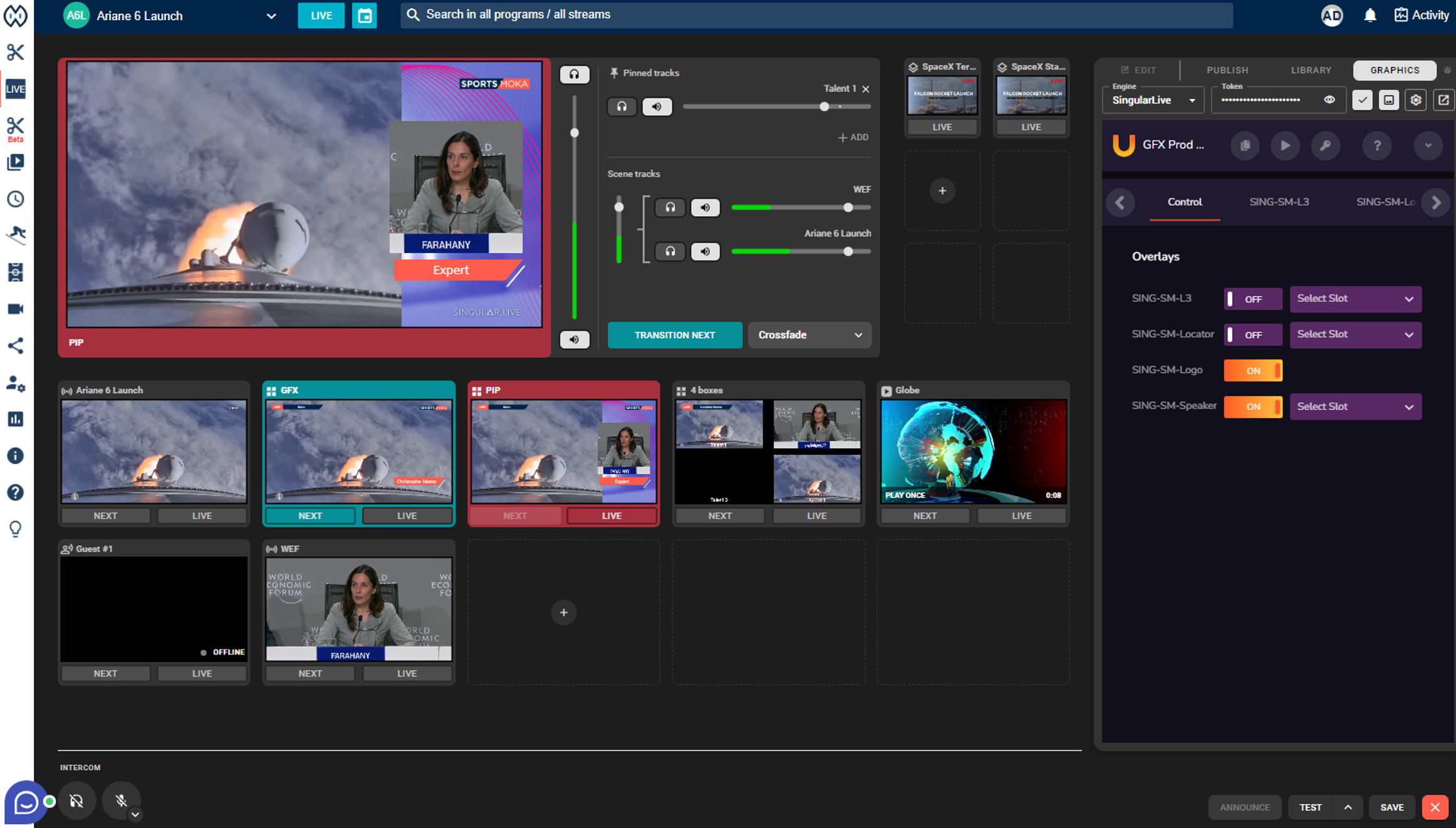Screen dimensions: 1456x828
Task: Click the SAVE button
Action: pos(1391,807)
